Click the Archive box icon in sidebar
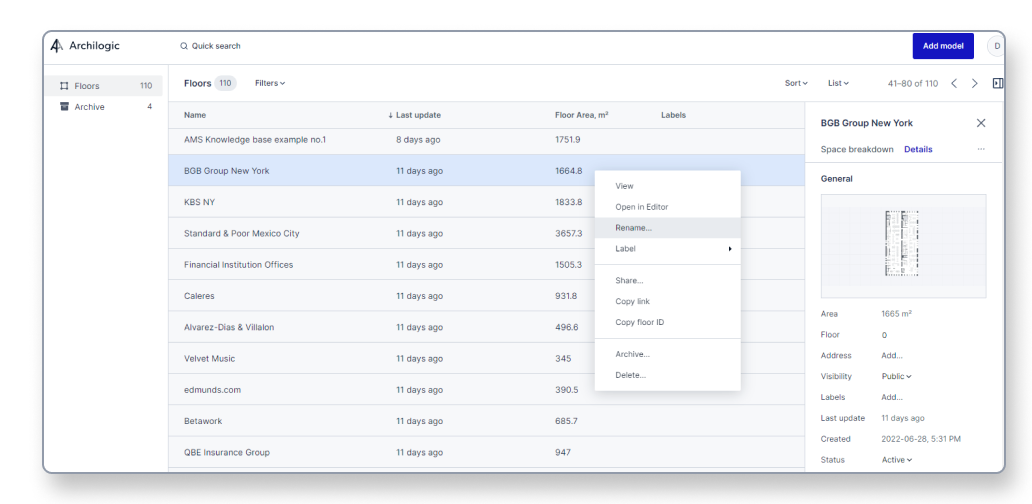 click(64, 107)
